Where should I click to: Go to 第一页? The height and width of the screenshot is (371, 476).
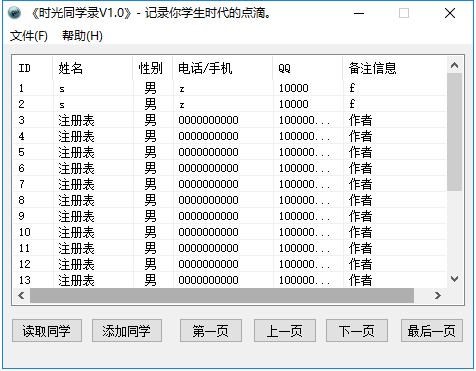[x=211, y=331]
